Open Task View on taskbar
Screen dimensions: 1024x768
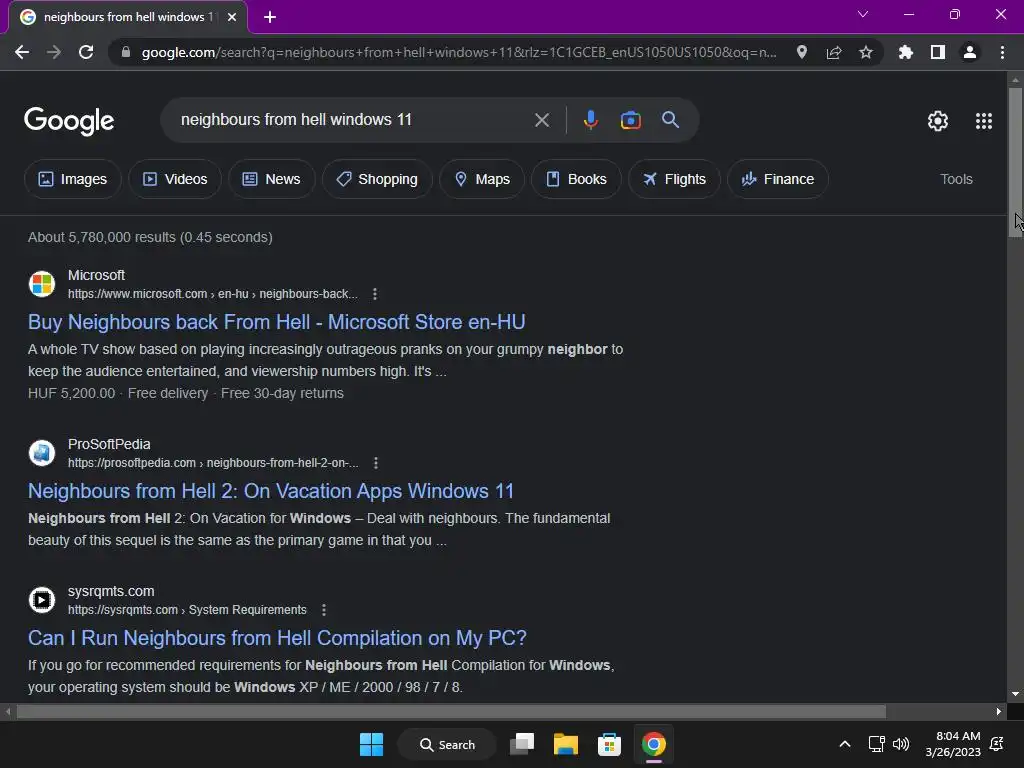pyautogui.click(x=522, y=744)
